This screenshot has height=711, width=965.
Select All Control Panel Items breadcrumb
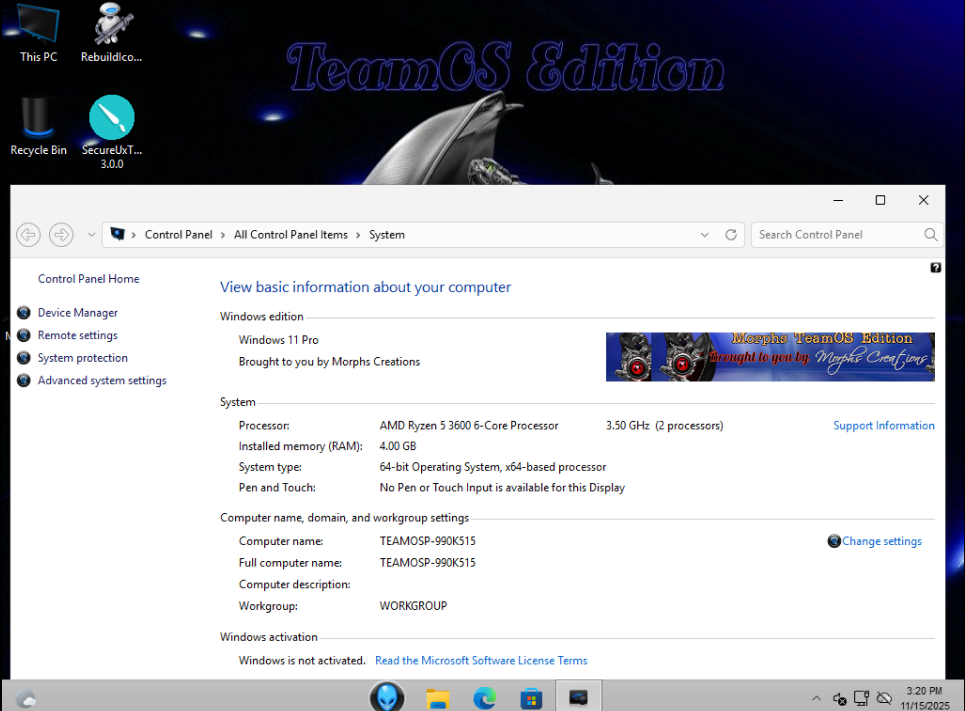pyautogui.click(x=290, y=235)
